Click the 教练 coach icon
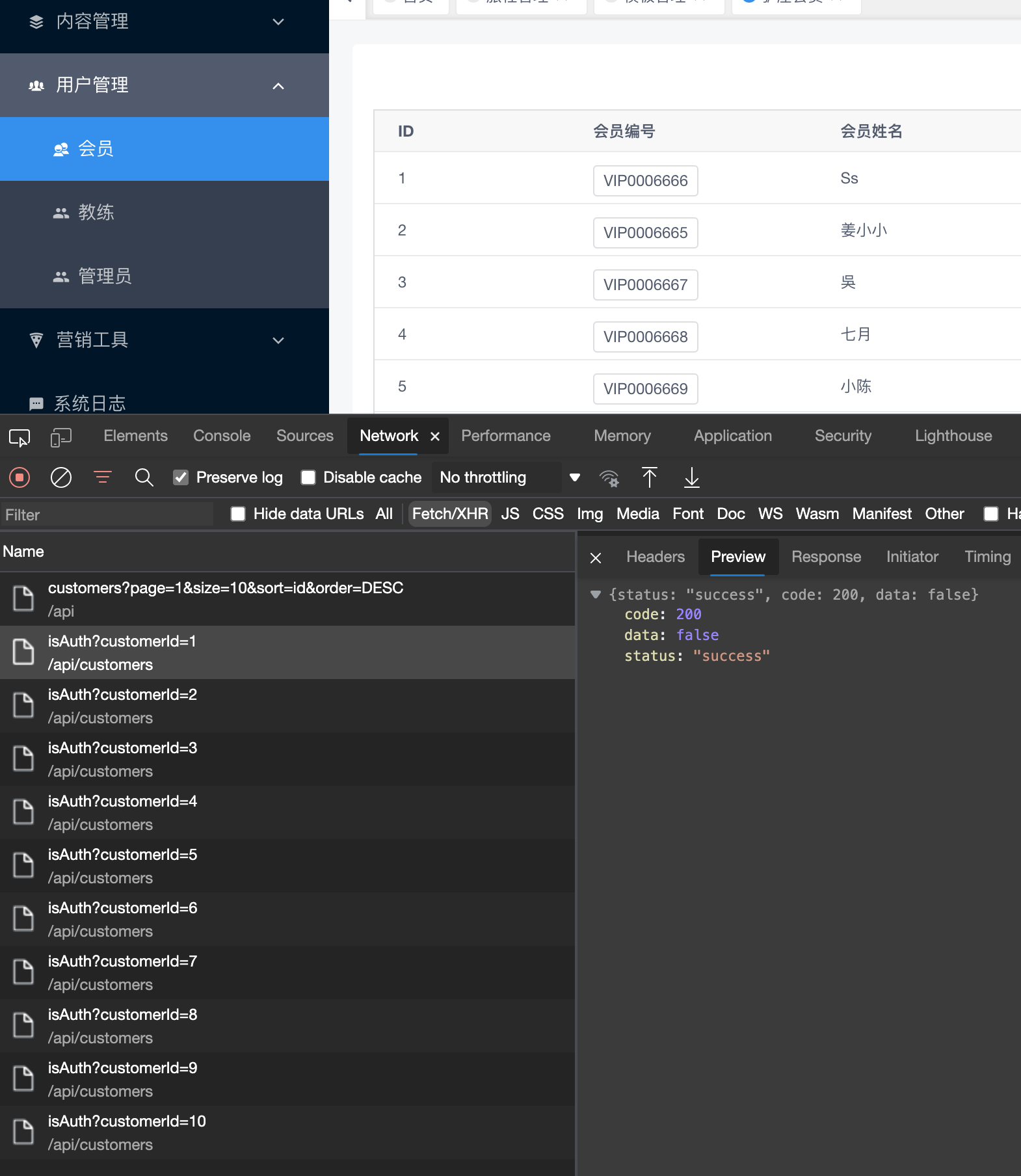This screenshot has width=1021, height=1176. pos(61,213)
